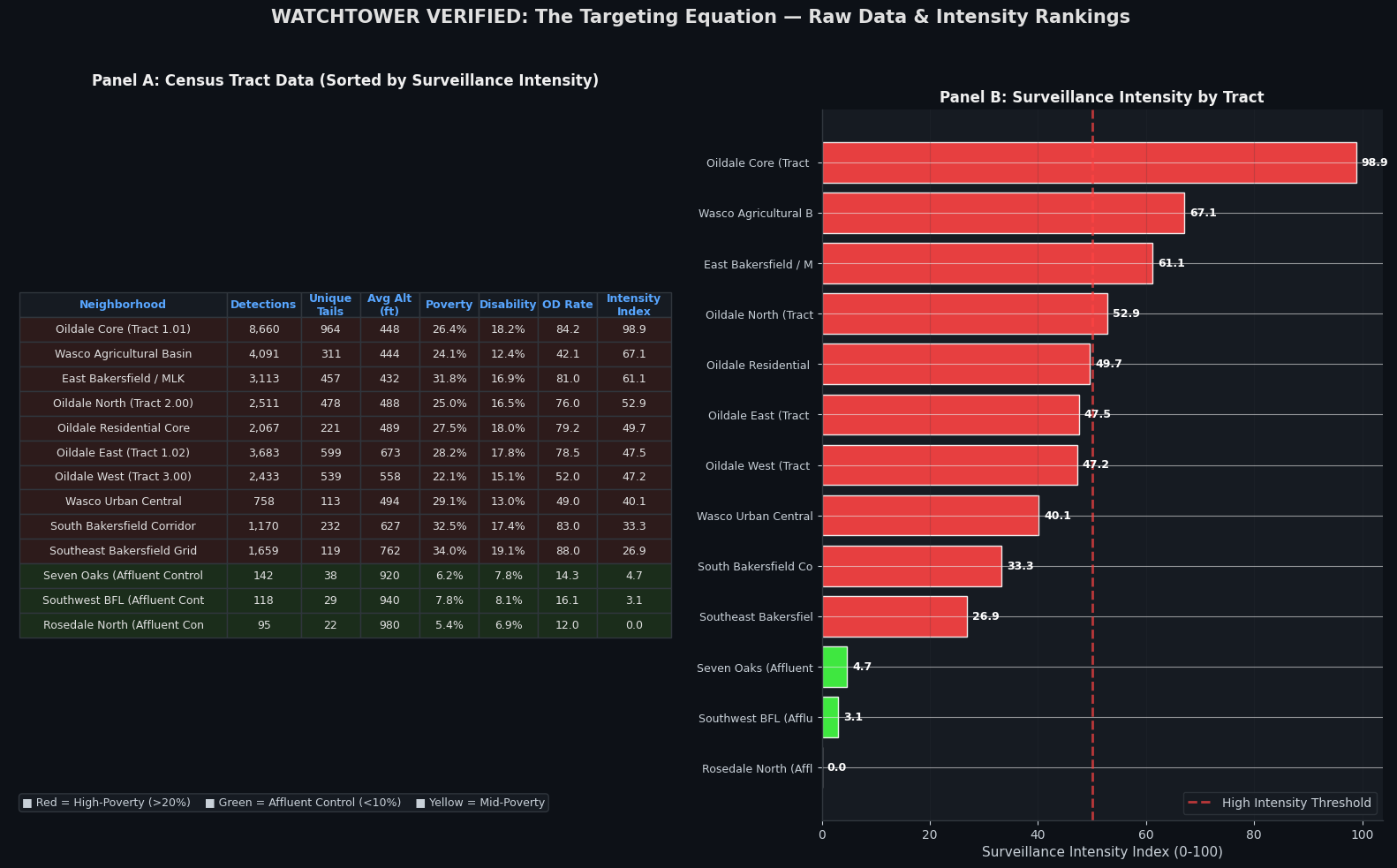Screen dimensions: 1397x868
Task: Click the Oildale North bar in chart
Action: point(964,313)
